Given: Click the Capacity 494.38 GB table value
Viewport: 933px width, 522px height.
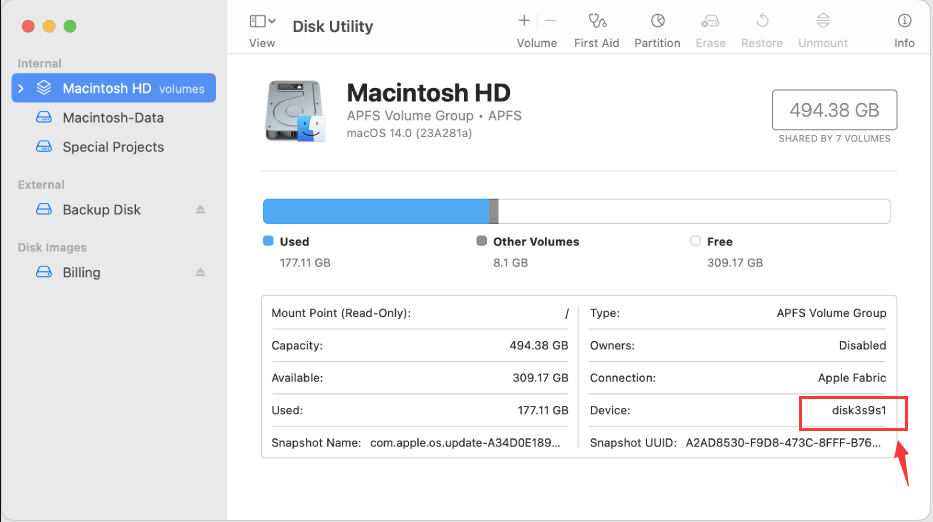Looking at the screenshot, I should click(x=538, y=346).
